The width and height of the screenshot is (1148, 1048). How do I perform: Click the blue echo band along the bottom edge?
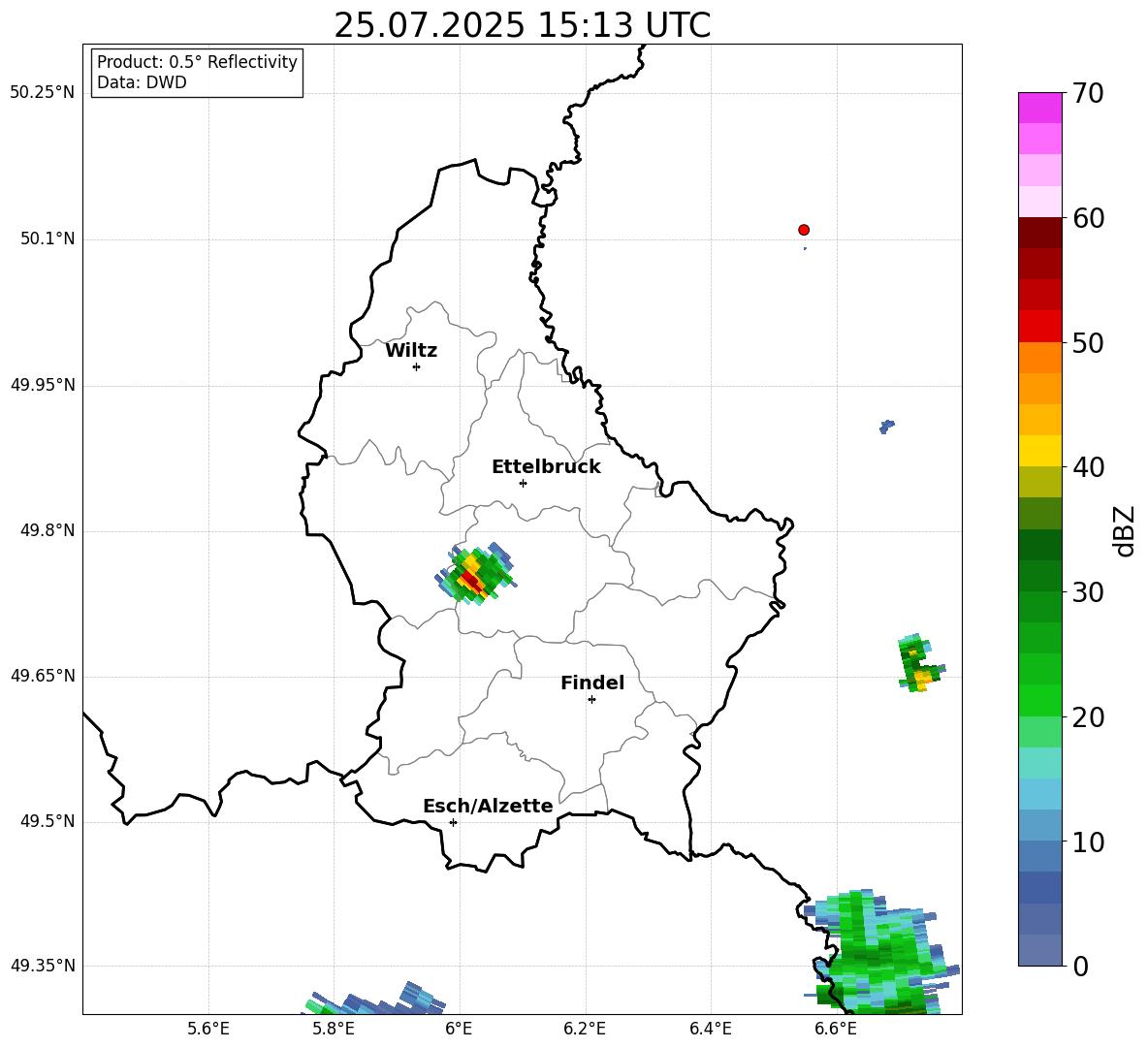coord(373,1000)
